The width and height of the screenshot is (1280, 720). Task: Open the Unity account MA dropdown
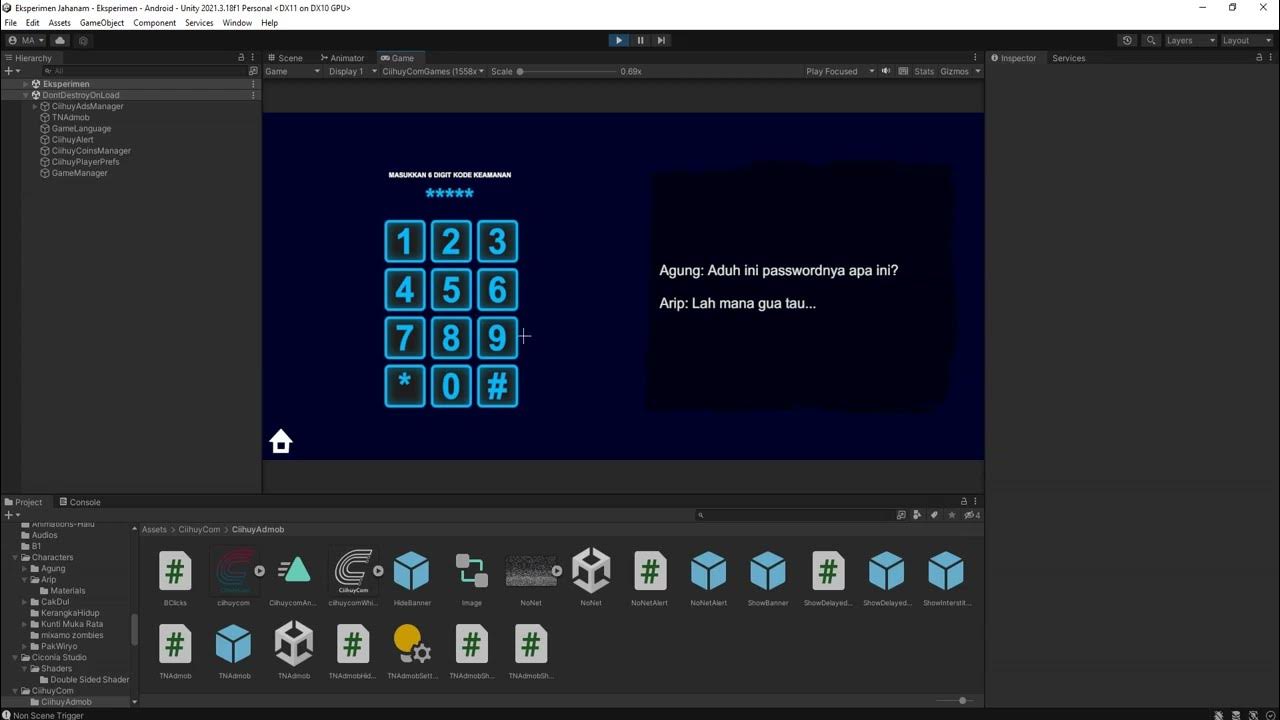(26, 40)
